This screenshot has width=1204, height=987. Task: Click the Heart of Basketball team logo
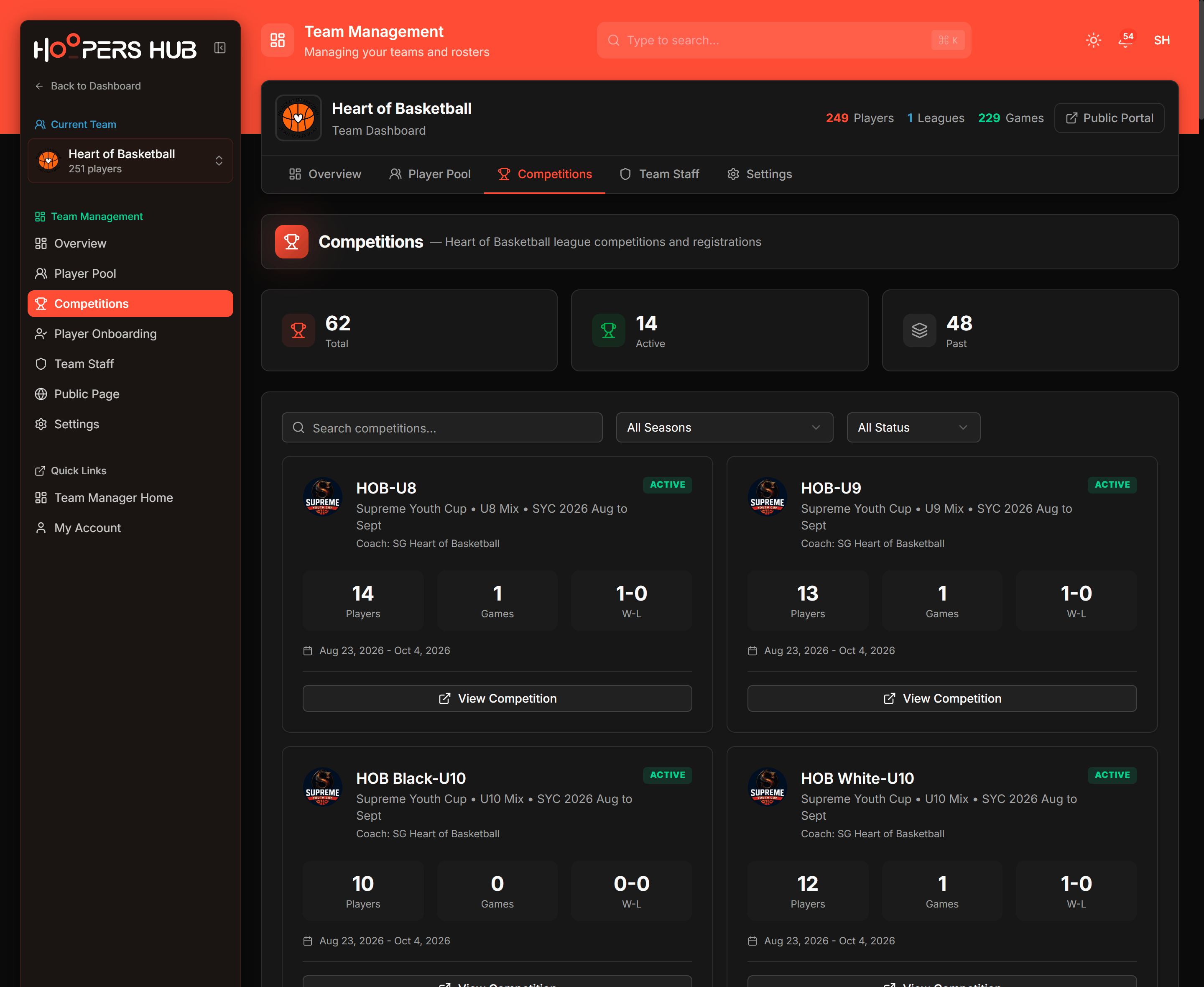[298, 118]
